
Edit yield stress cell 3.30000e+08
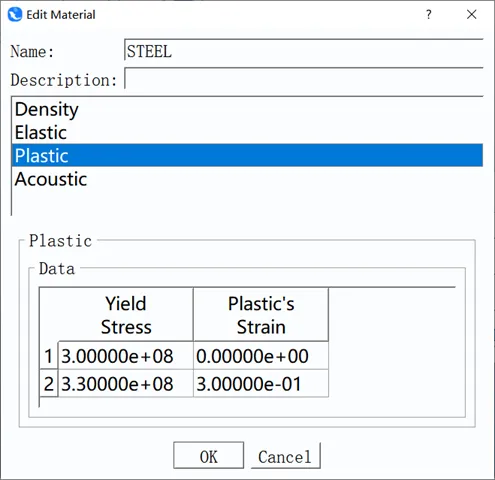point(126,384)
